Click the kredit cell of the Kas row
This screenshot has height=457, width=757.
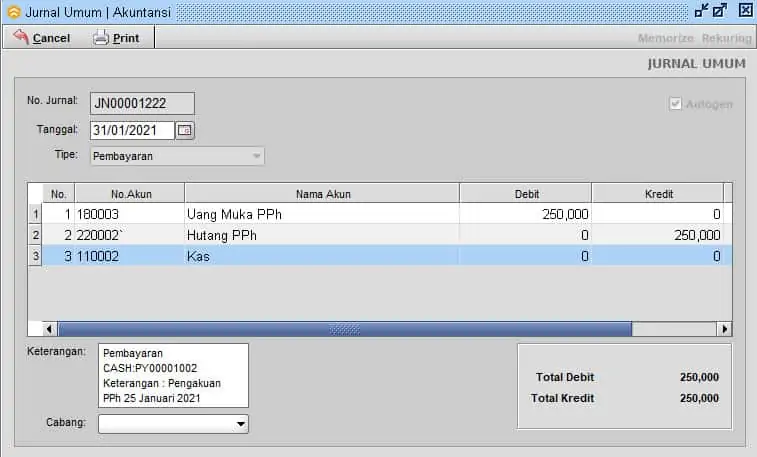[x=658, y=256]
